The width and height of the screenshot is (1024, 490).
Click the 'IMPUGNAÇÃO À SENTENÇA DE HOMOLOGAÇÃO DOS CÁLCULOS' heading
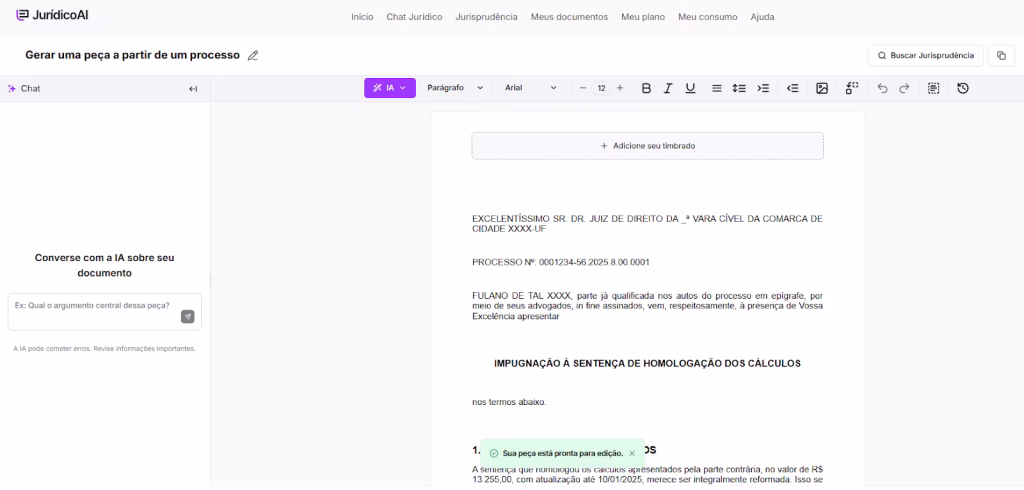click(647, 363)
